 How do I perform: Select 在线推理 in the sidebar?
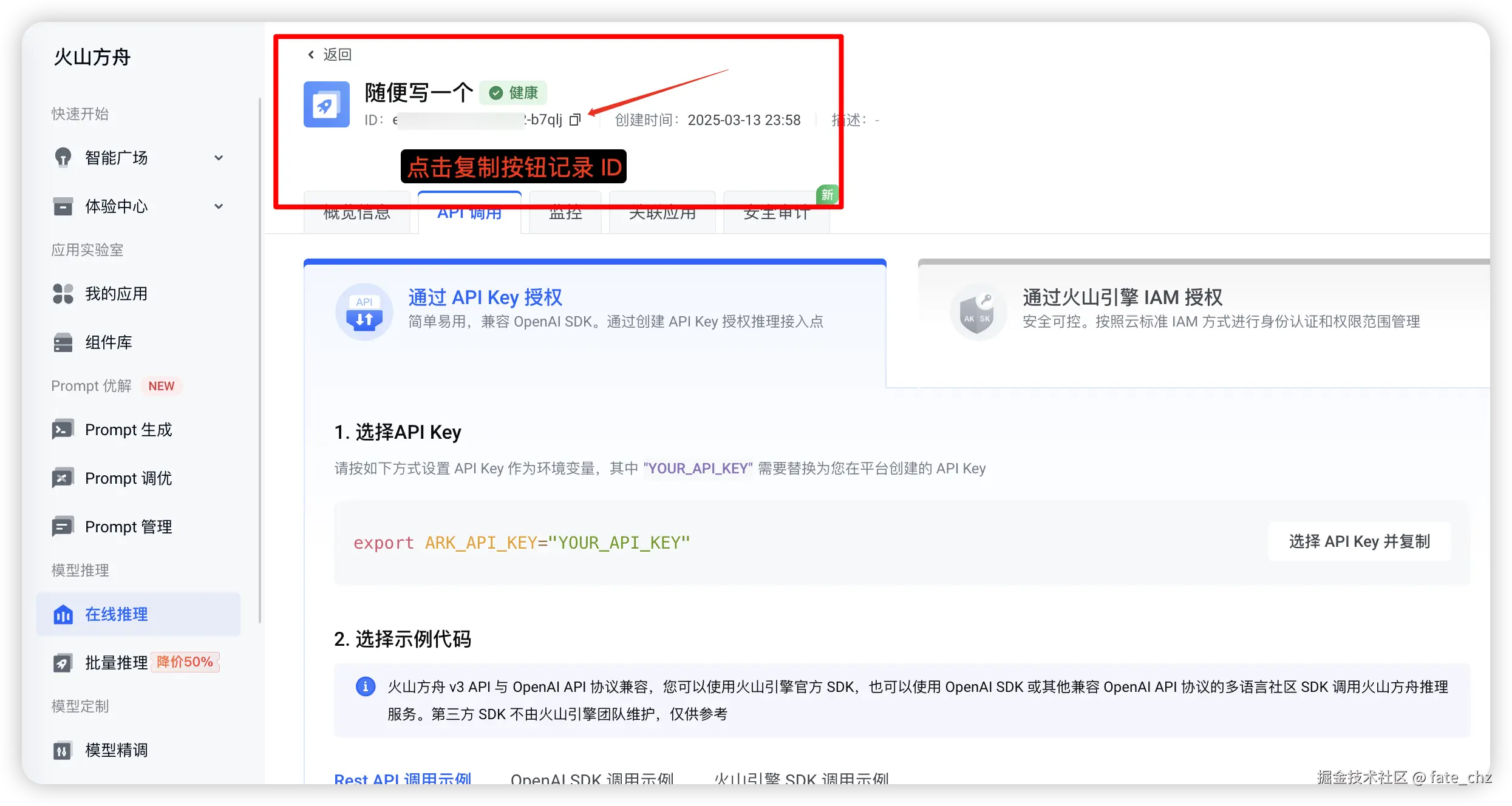pos(116,614)
